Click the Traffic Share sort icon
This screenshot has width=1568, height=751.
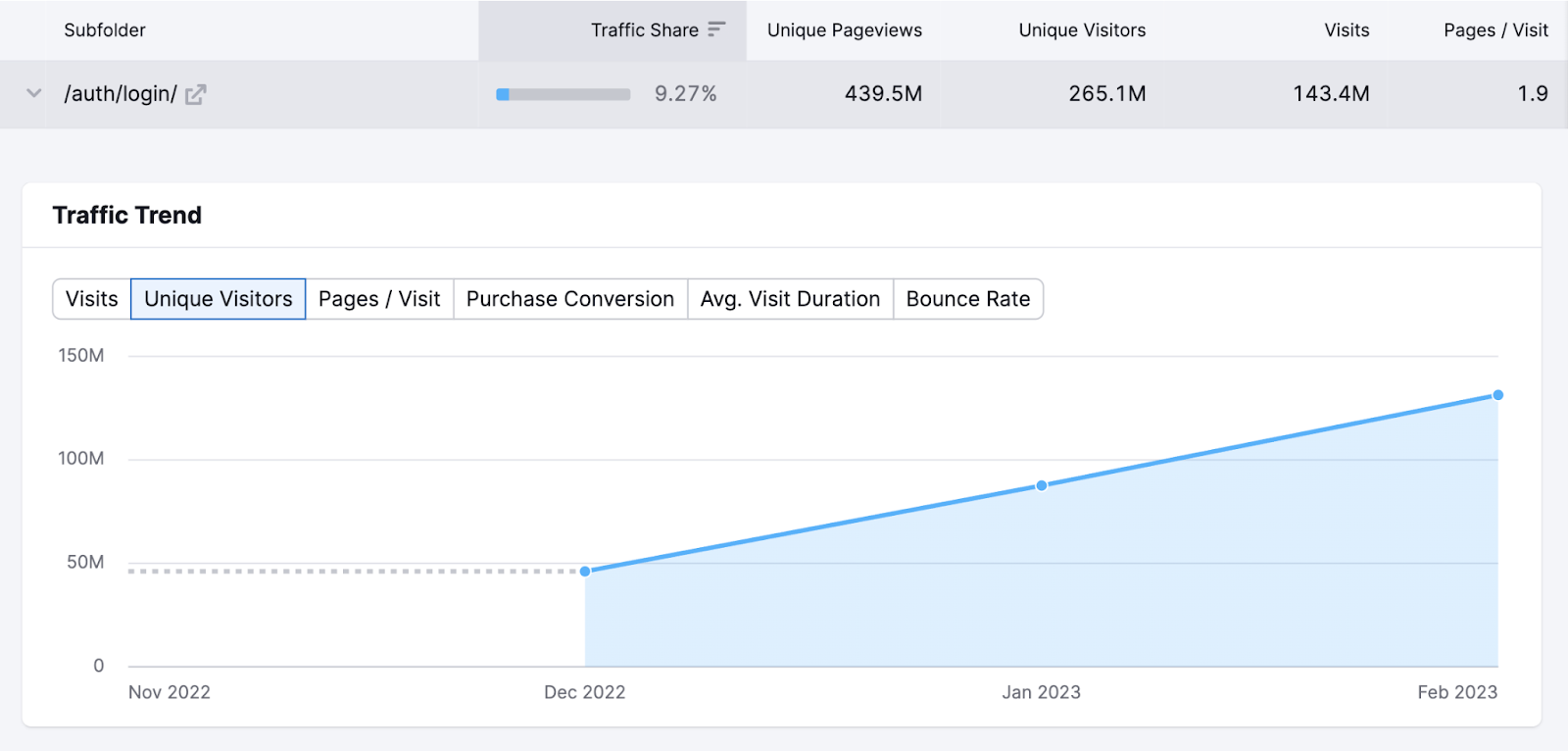pos(716,29)
